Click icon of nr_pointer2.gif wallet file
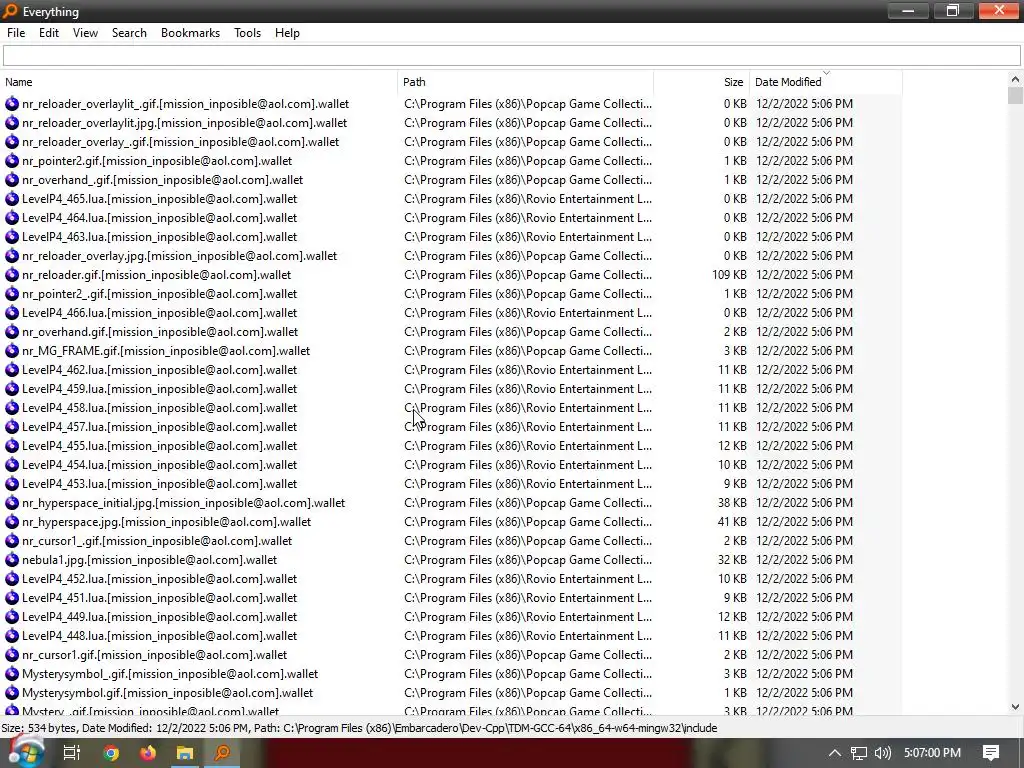 tap(12, 161)
